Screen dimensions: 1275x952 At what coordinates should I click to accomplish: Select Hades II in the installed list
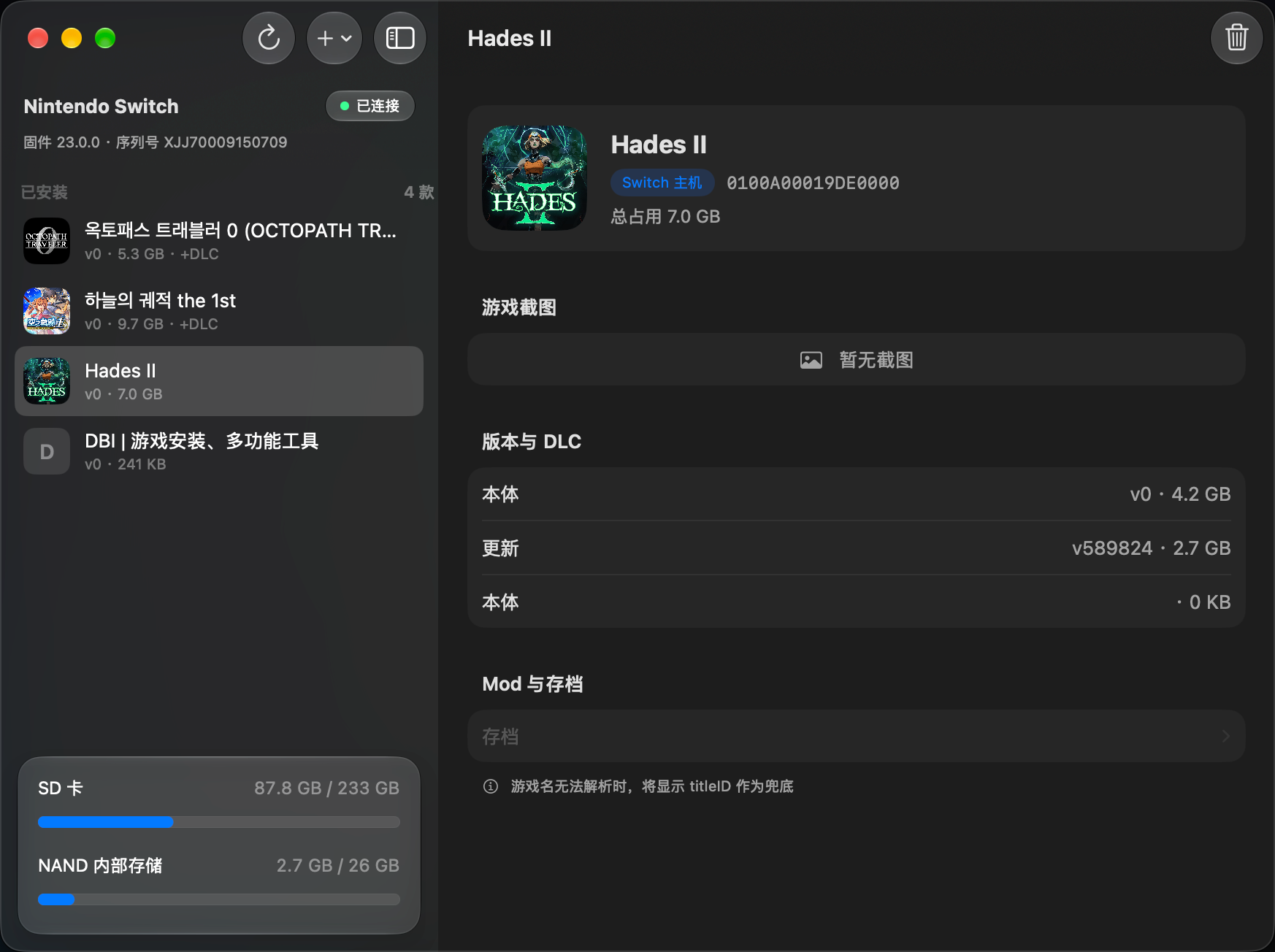[x=219, y=381]
